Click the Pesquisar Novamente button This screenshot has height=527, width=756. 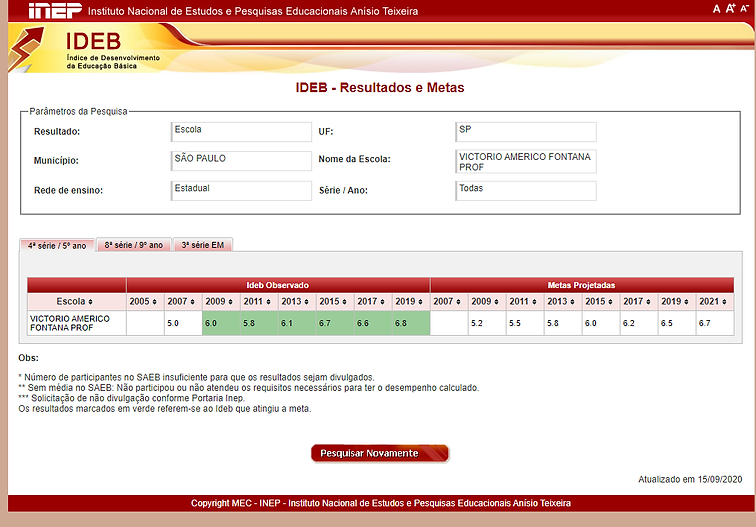tap(380, 453)
